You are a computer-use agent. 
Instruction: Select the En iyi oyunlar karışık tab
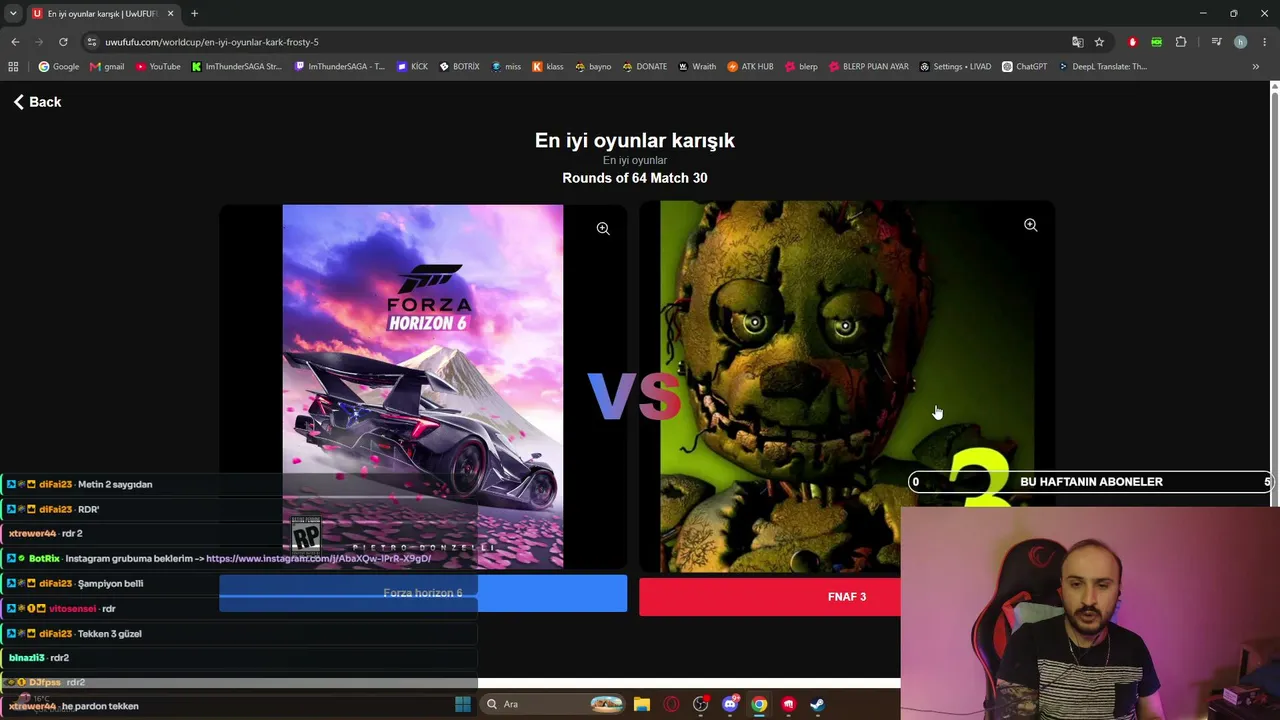[x=102, y=14]
